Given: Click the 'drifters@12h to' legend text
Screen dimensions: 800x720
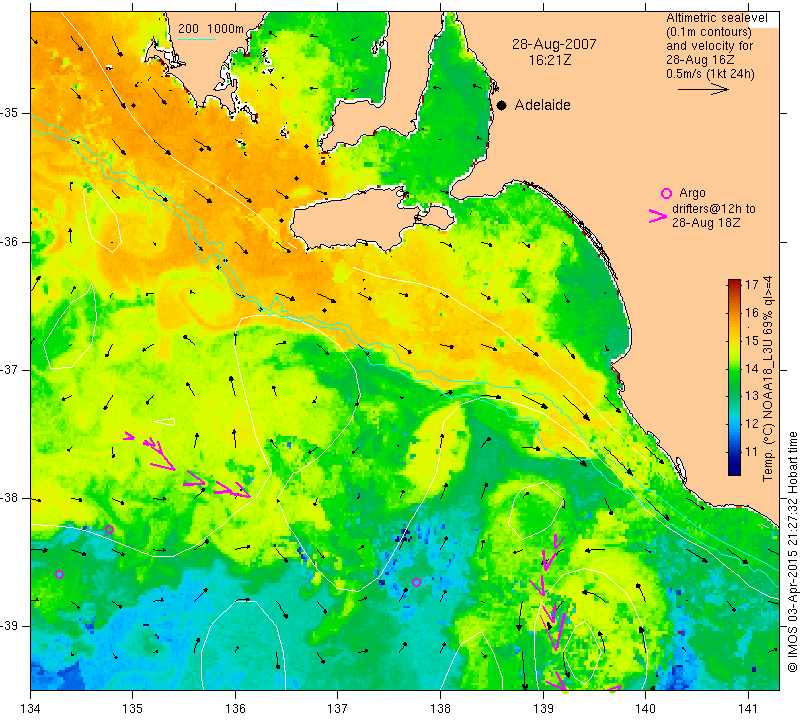Looking at the screenshot, I should point(714,209).
